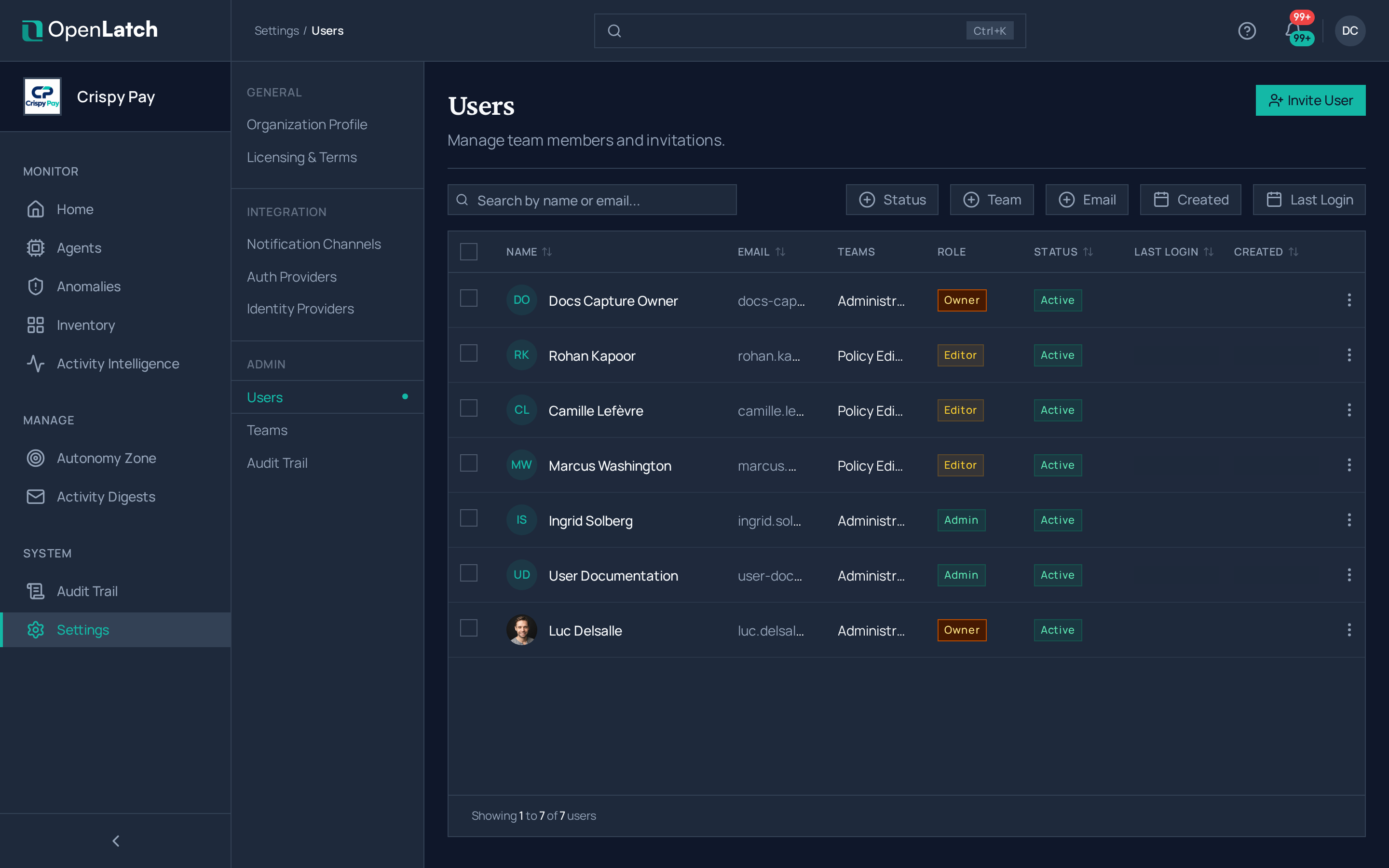Open row actions for Docs Capture Owner

click(x=1349, y=299)
